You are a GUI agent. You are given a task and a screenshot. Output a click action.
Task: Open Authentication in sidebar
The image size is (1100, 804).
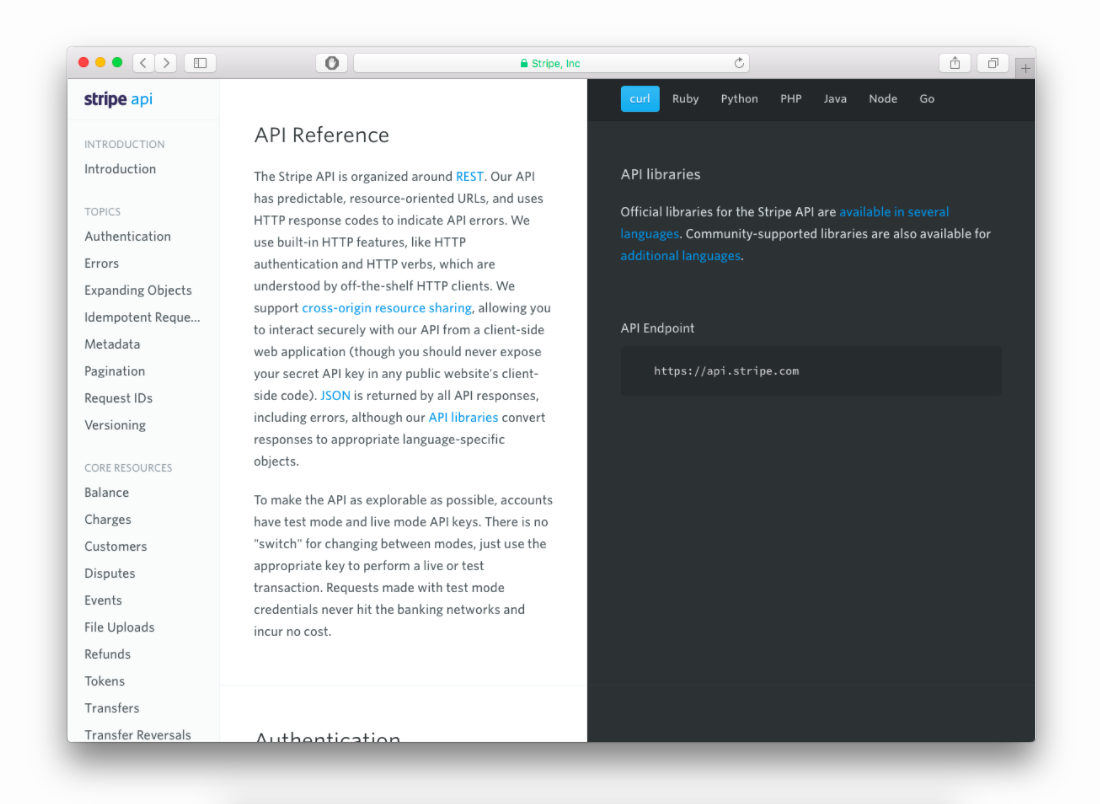pos(128,236)
